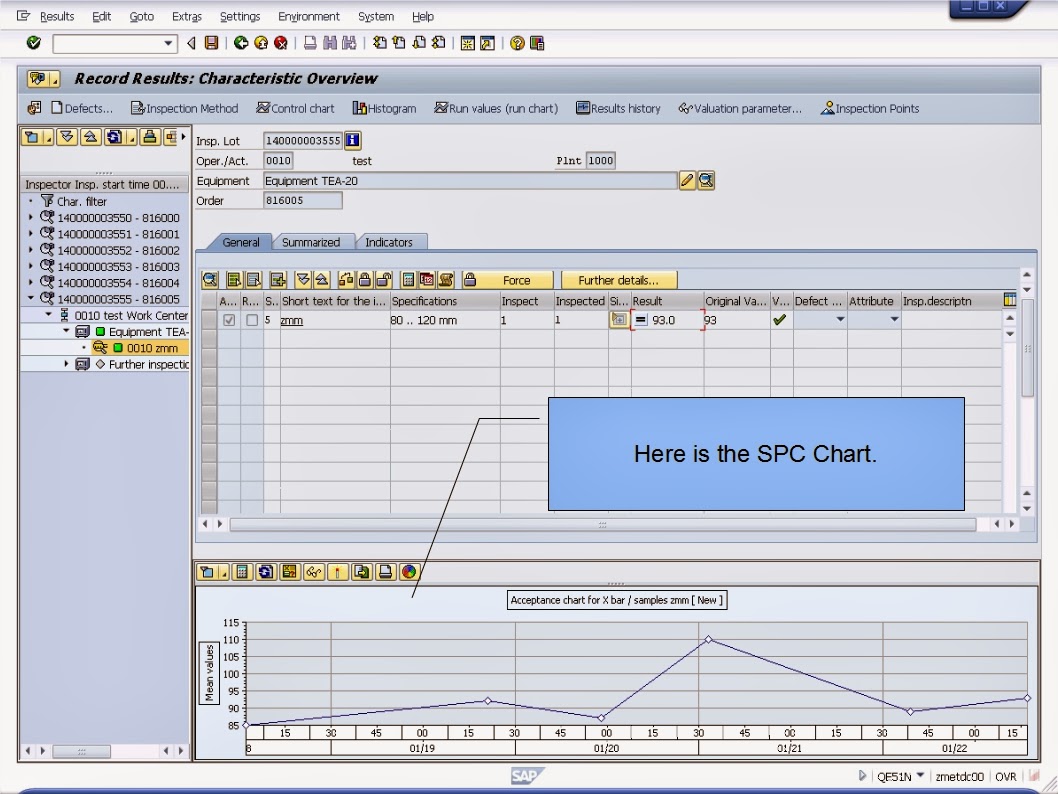Open the Environment menu
Viewport: 1058px width, 794px height.
click(x=309, y=16)
